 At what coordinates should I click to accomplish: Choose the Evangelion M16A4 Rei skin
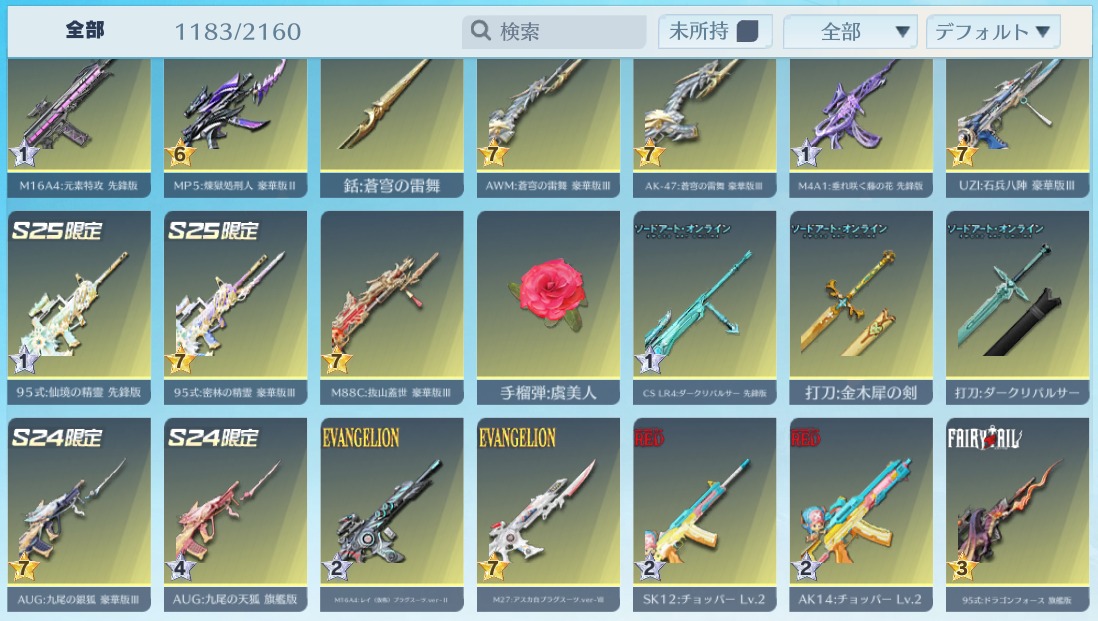click(392, 515)
